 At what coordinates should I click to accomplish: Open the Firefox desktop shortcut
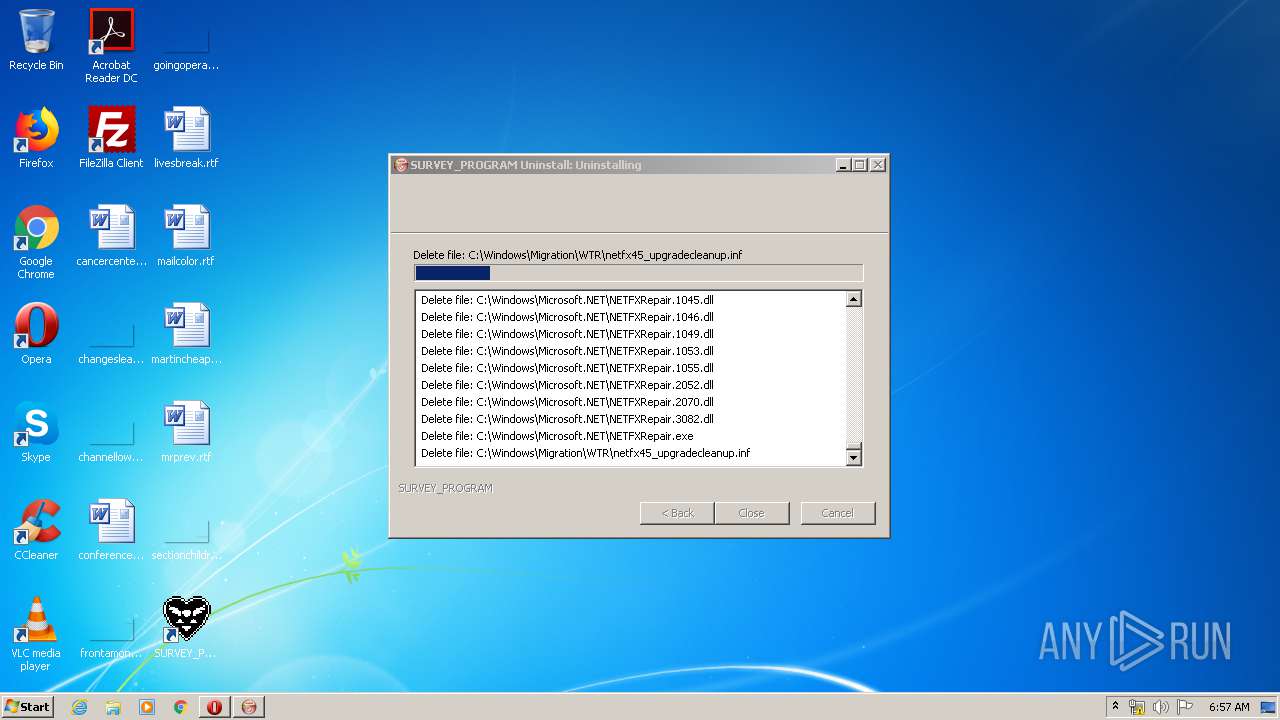36,138
